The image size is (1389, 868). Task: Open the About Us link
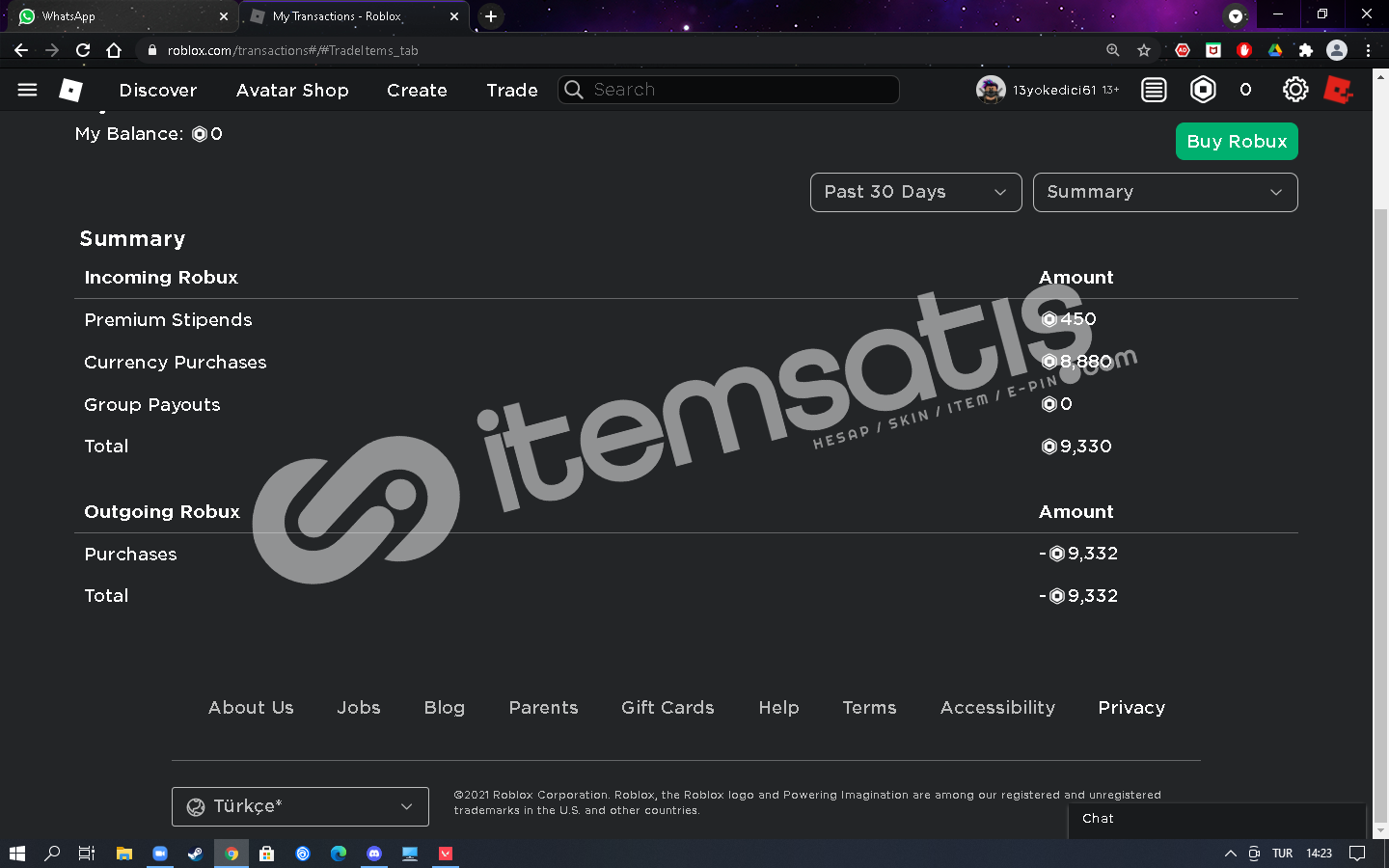[251, 708]
